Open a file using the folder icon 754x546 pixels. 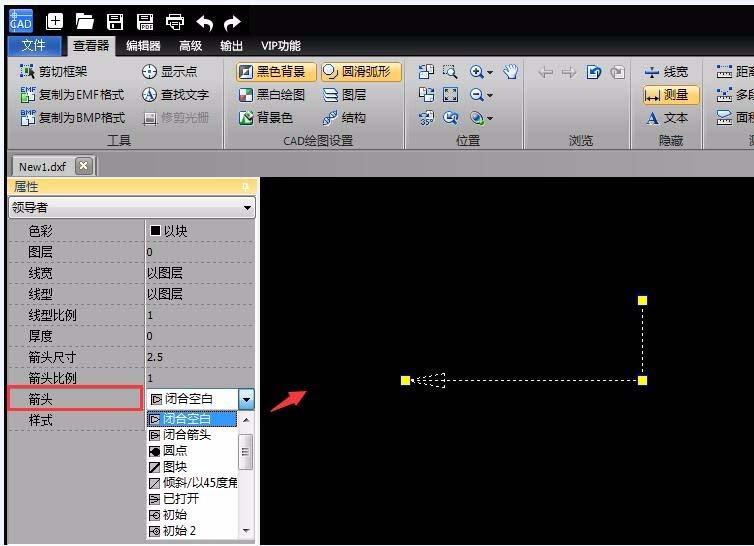(x=85, y=21)
